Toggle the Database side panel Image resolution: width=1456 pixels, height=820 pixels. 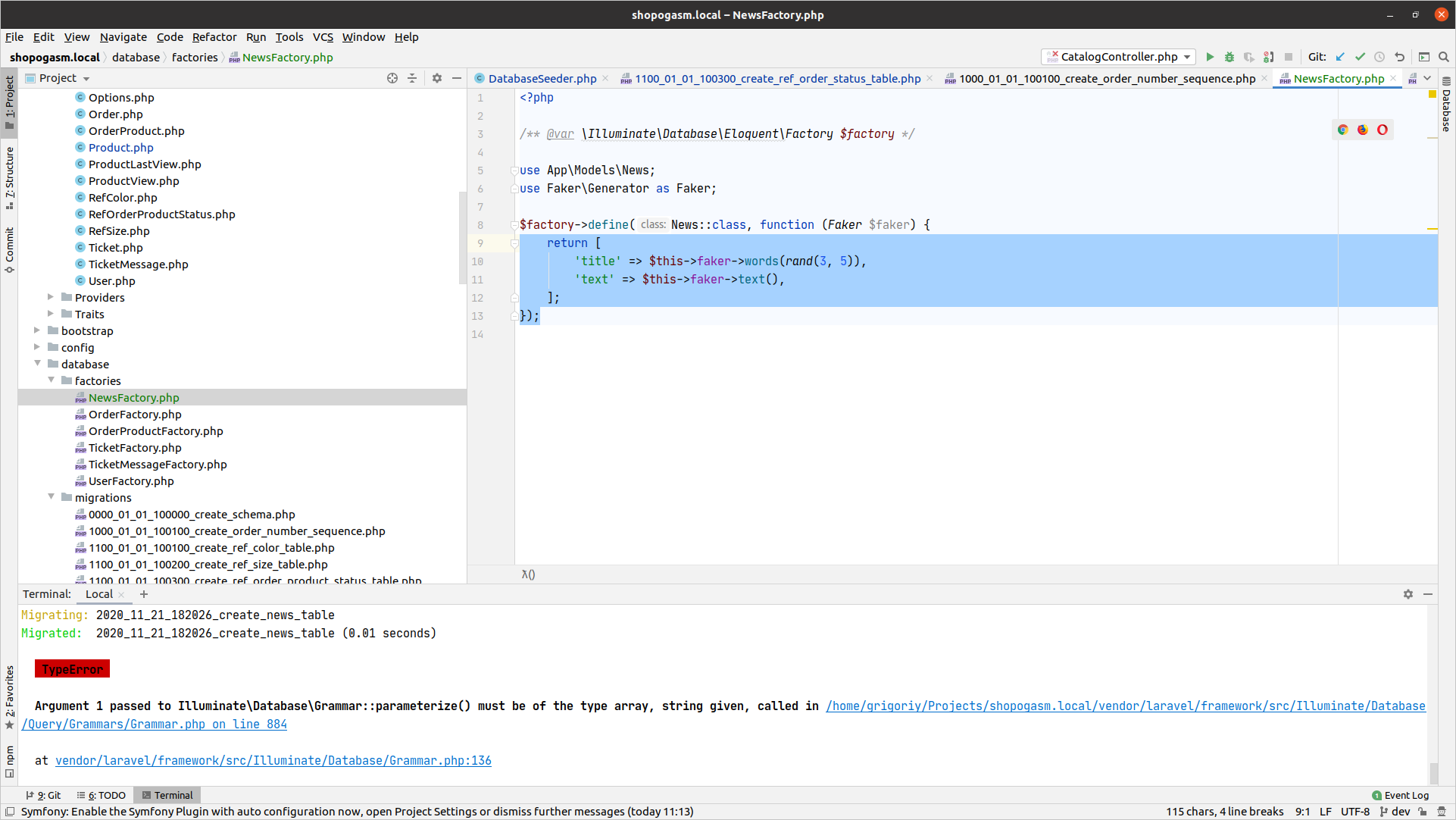[x=1446, y=106]
